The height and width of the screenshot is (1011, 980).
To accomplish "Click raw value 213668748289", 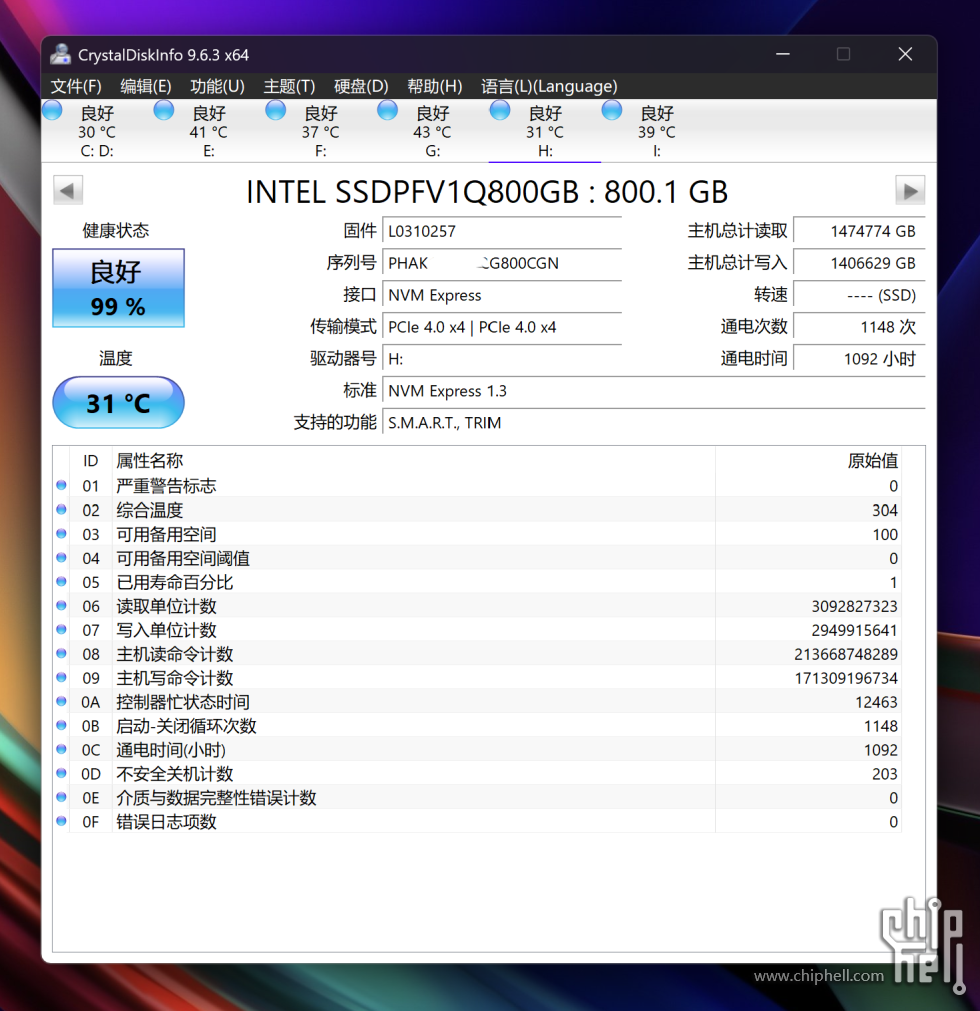I will [846, 654].
